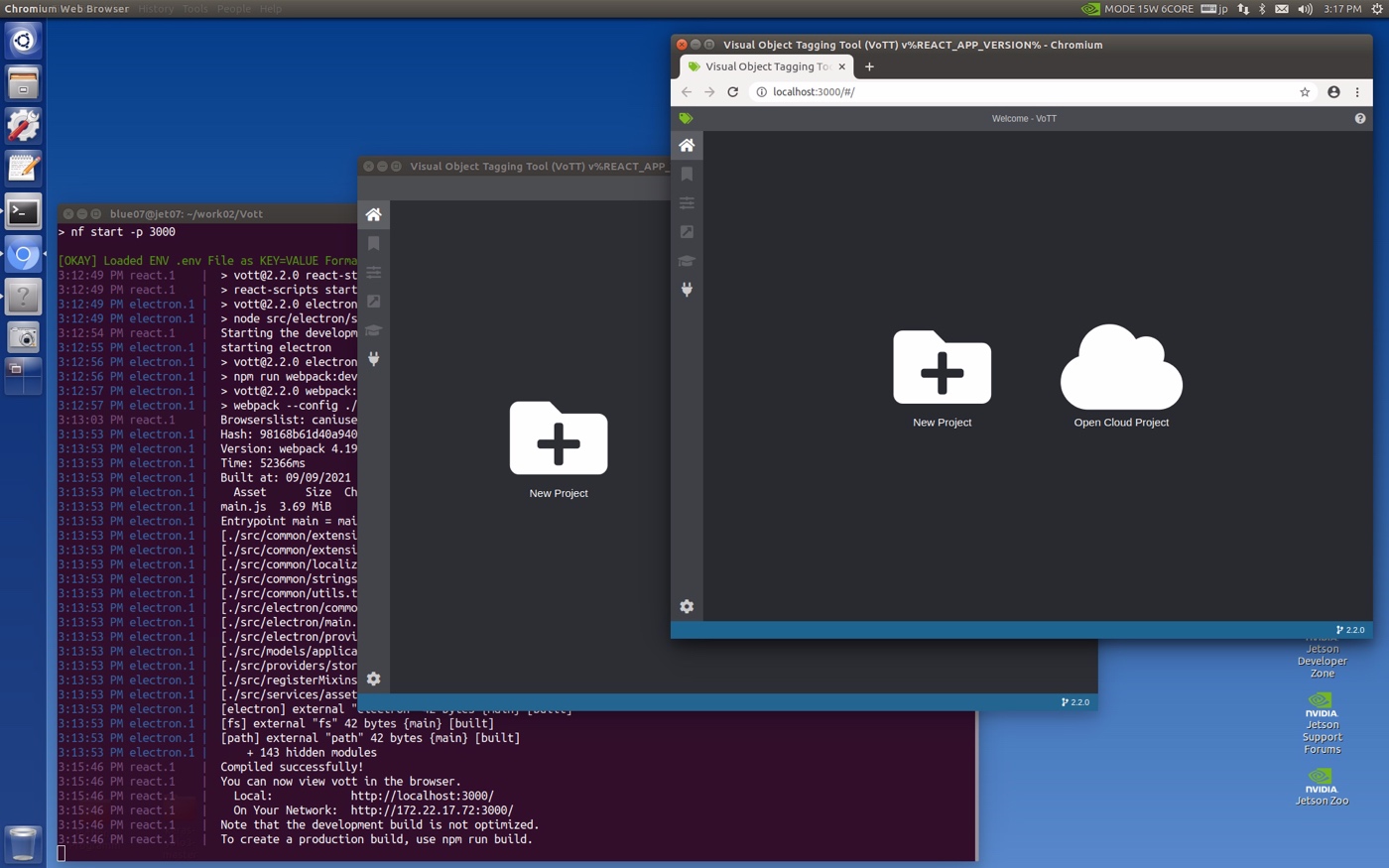
Task: Open Jetson Support Forums desktop shortcut
Action: tap(1322, 723)
